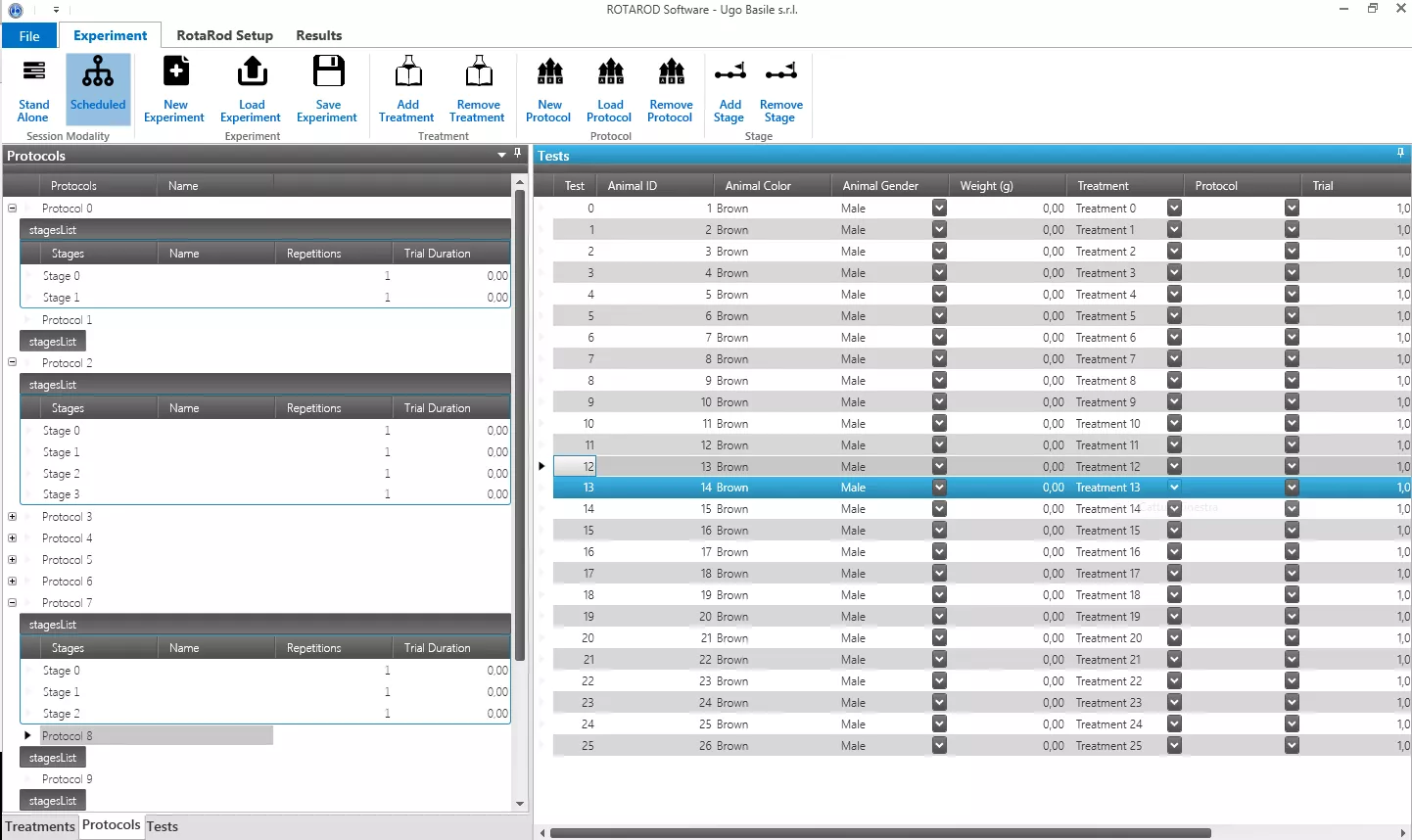Pin the Tests panel
The image size is (1412, 840).
coord(1400,153)
